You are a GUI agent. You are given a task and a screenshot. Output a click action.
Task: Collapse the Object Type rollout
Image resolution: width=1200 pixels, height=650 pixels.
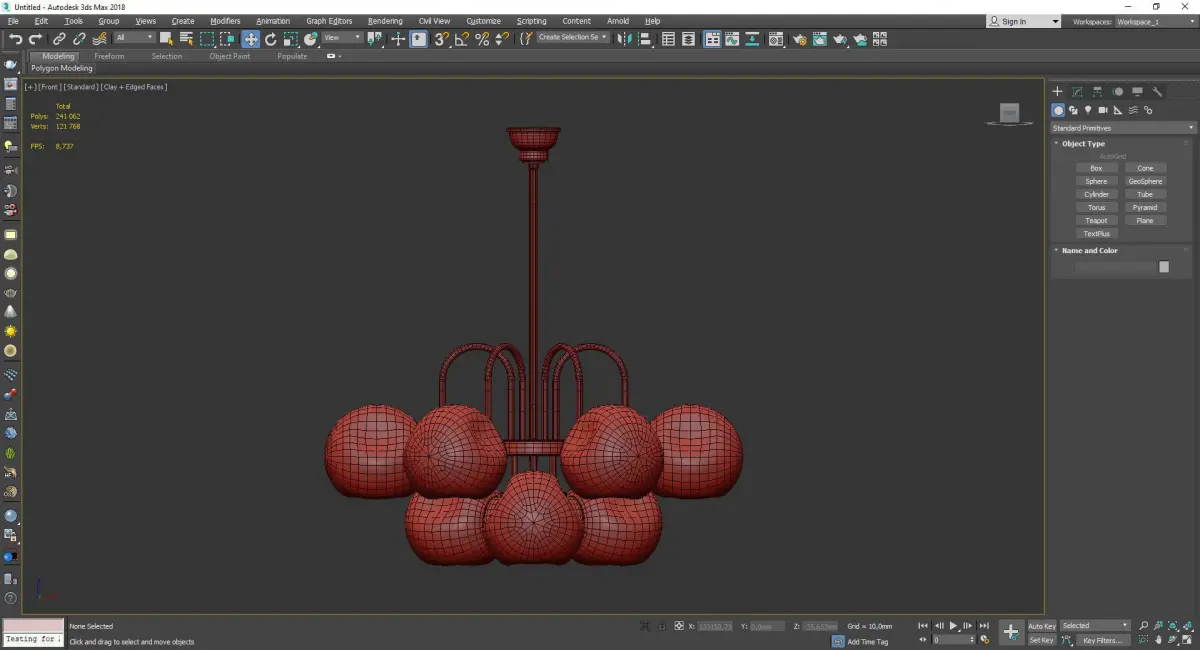click(x=1083, y=144)
